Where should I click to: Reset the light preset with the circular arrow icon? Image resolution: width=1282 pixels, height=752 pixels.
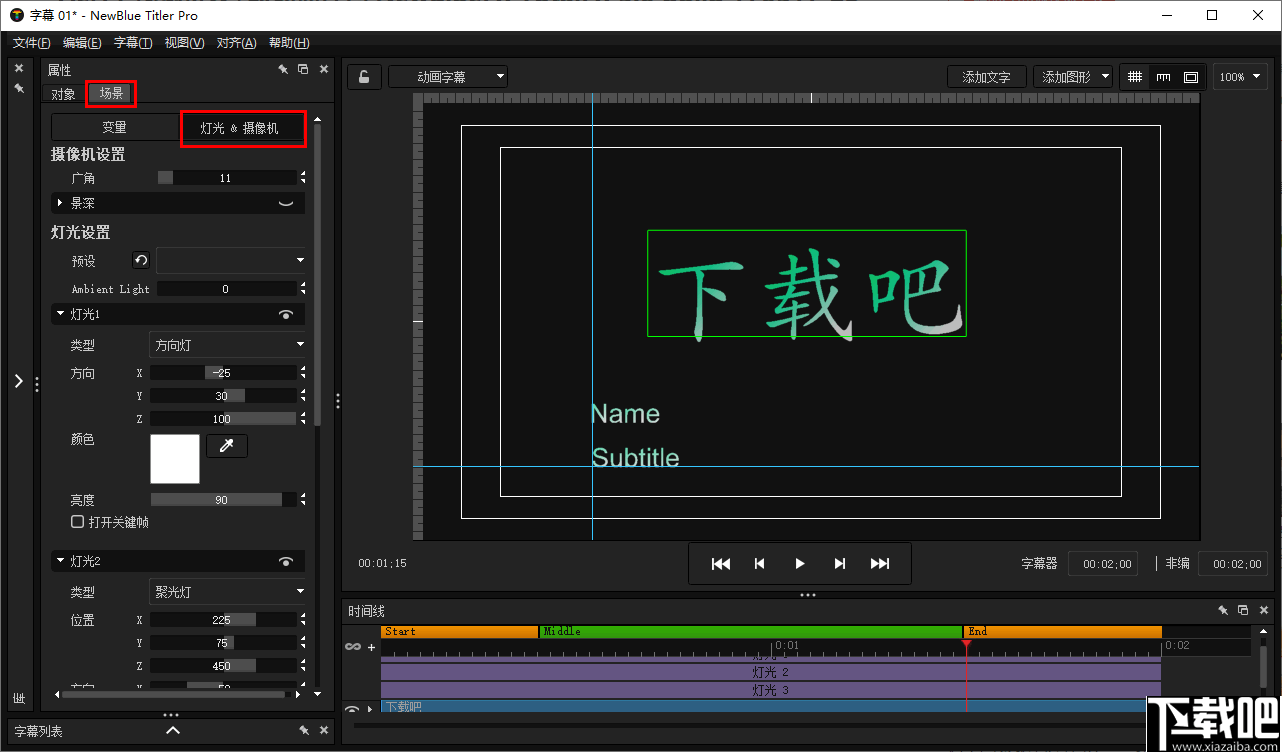click(140, 260)
